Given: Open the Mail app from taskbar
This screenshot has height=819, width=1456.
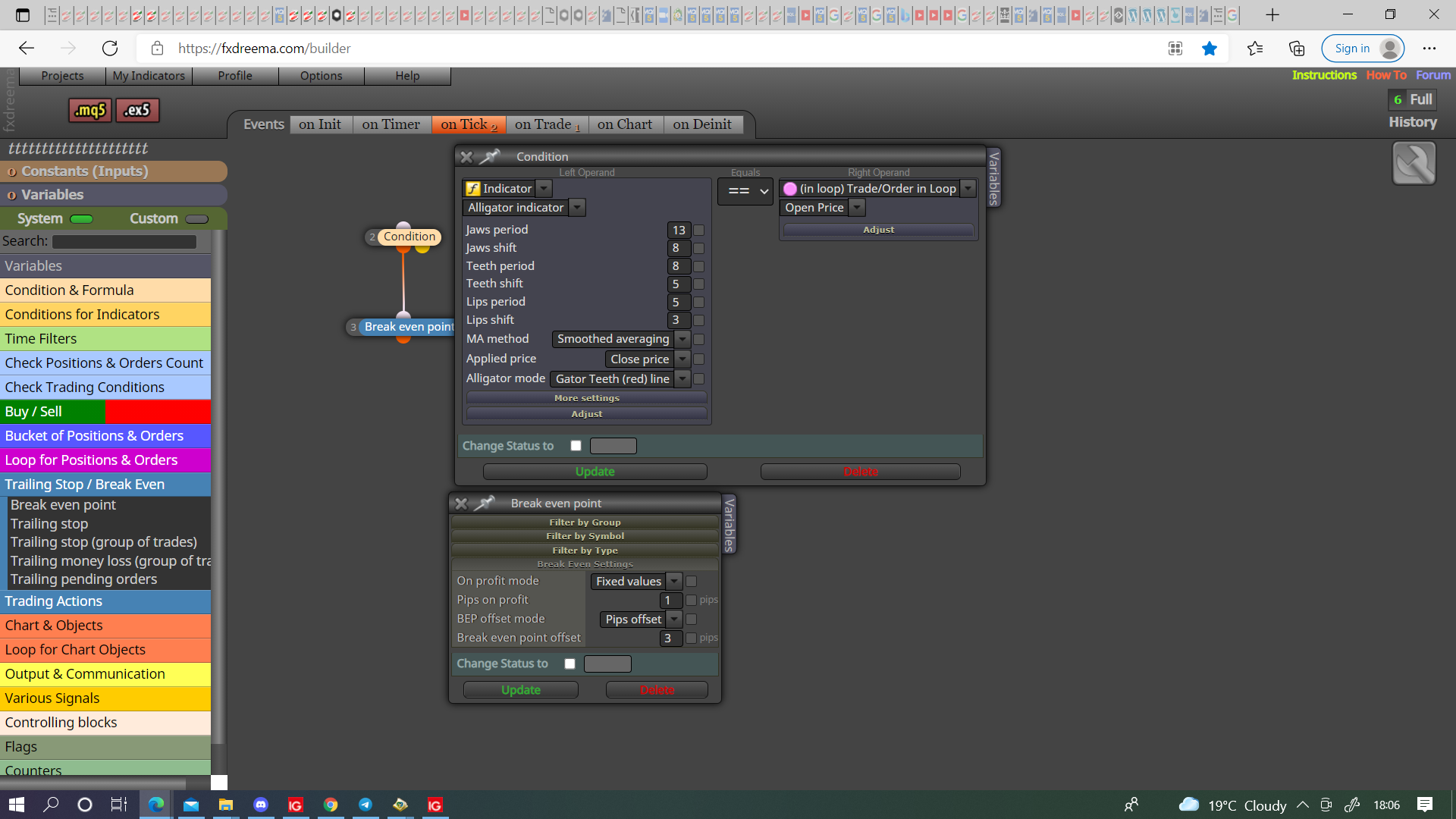Looking at the screenshot, I should tap(191, 805).
